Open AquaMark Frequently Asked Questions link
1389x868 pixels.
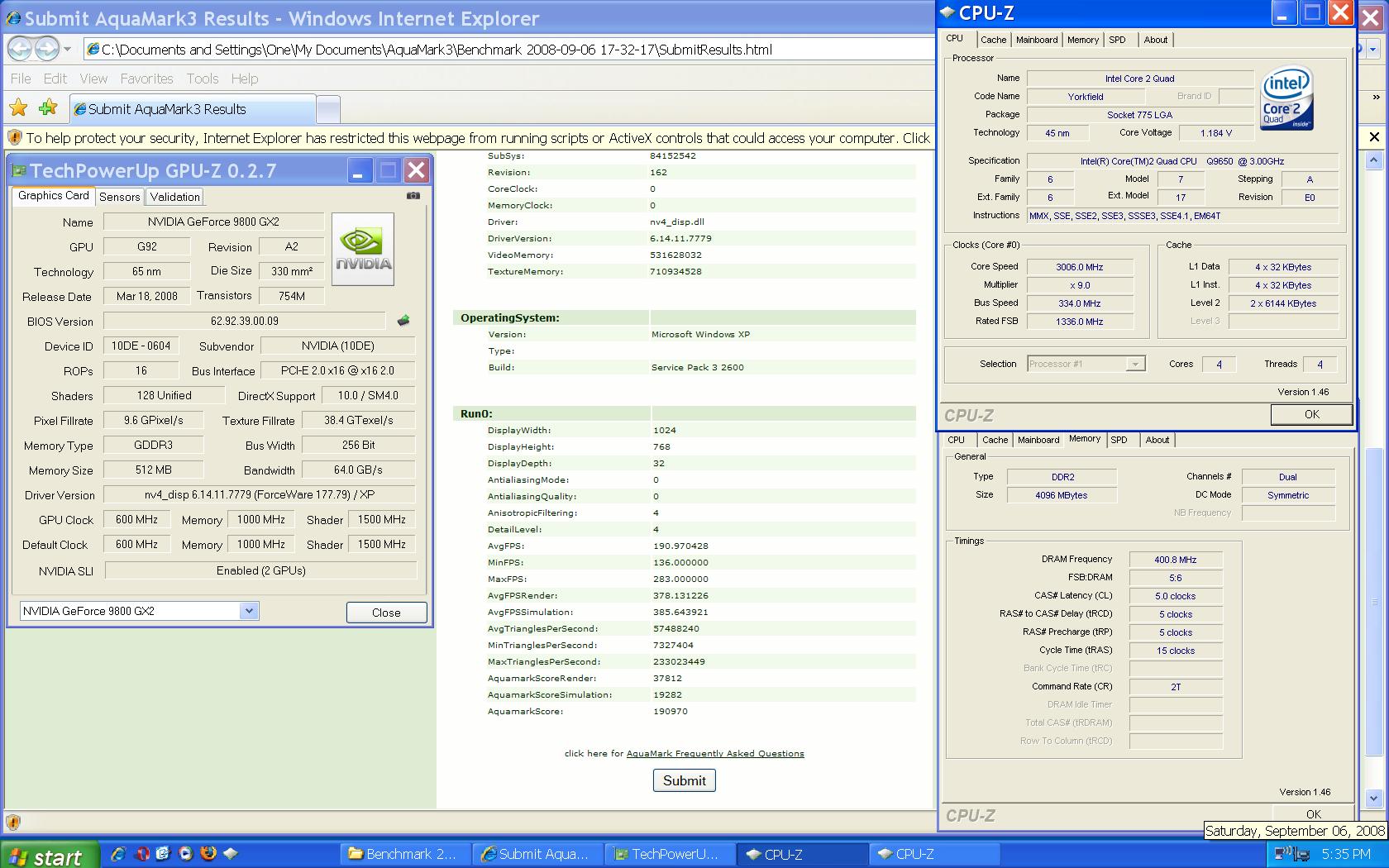715,753
